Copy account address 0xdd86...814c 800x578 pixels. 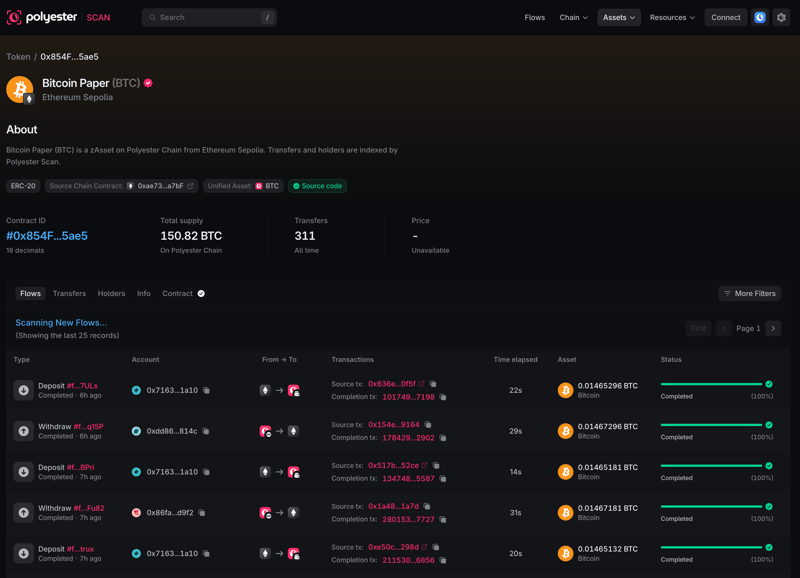click(206, 431)
